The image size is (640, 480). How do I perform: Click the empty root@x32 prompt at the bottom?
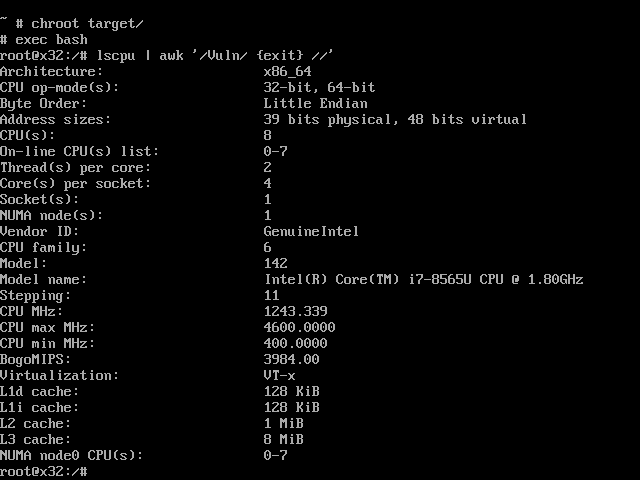click(44, 471)
